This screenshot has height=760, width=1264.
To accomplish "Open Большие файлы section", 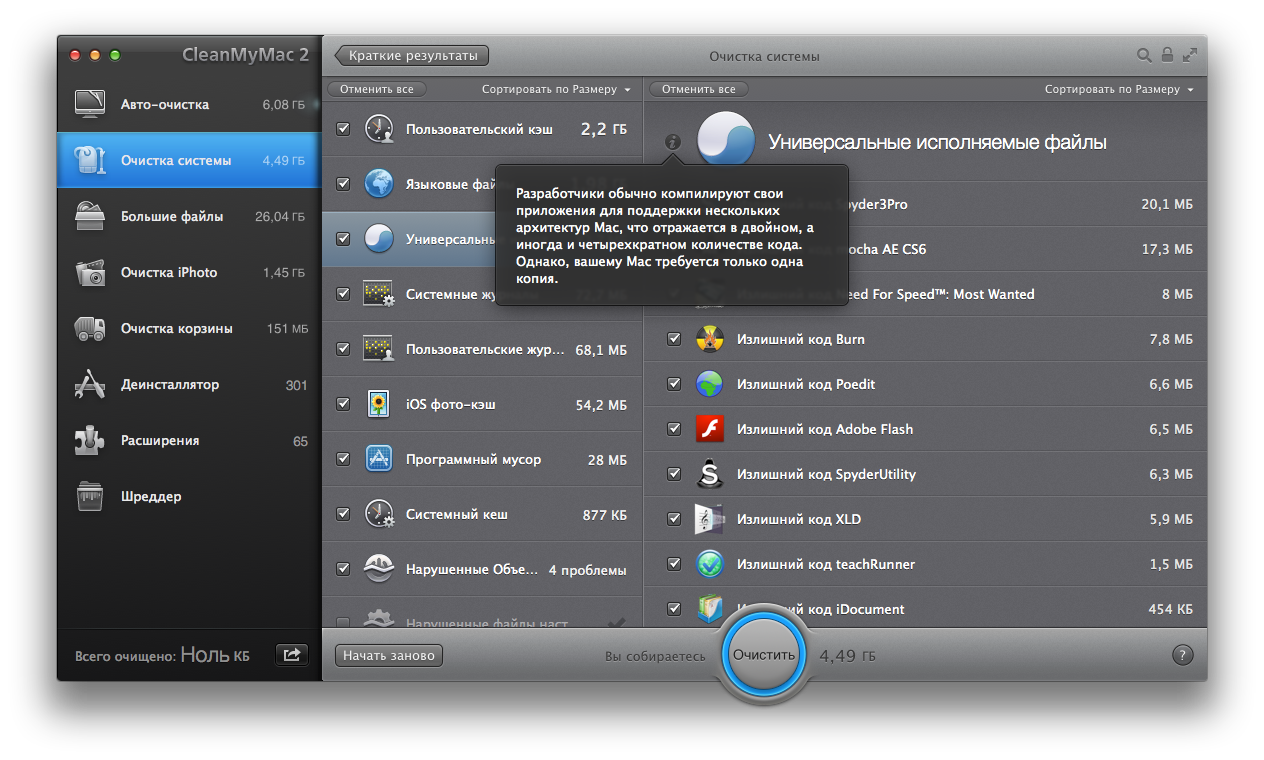I will pyautogui.click(x=189, y=216).
